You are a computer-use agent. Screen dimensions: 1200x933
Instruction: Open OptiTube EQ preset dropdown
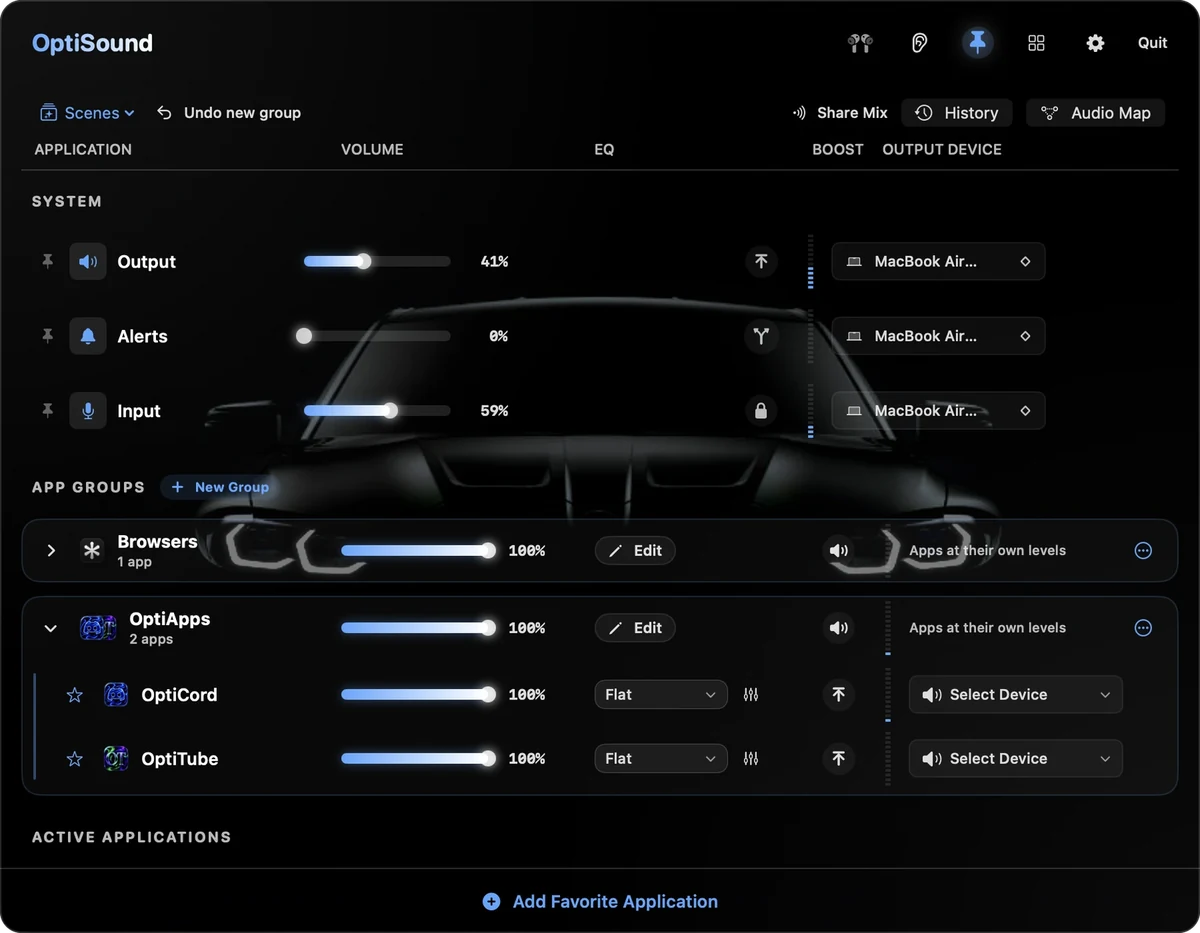661,759
